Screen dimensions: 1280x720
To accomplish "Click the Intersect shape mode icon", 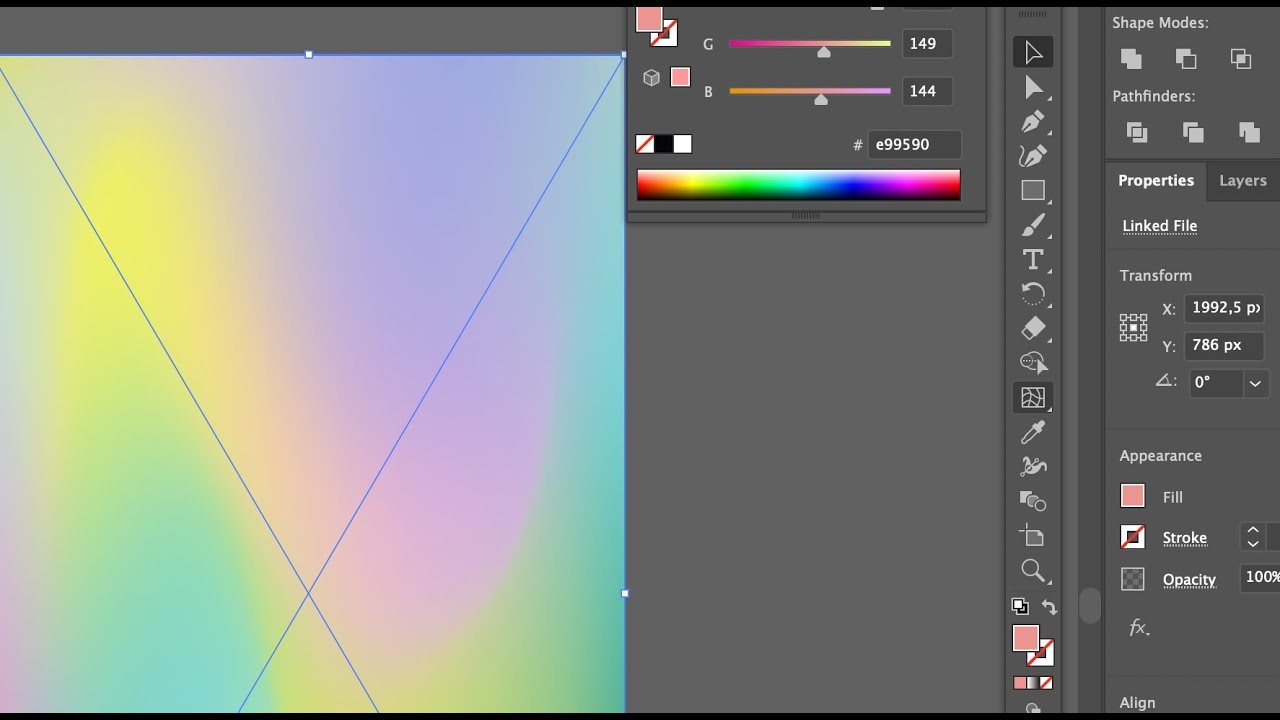I will (x=1241, y=58).
